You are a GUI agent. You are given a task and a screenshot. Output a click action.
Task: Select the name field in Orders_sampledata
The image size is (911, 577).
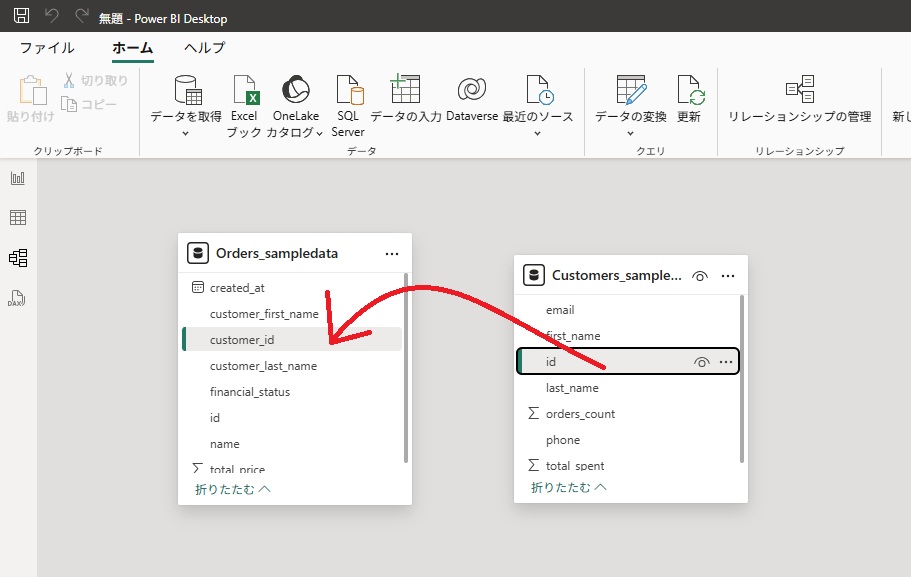coord(292,444)
